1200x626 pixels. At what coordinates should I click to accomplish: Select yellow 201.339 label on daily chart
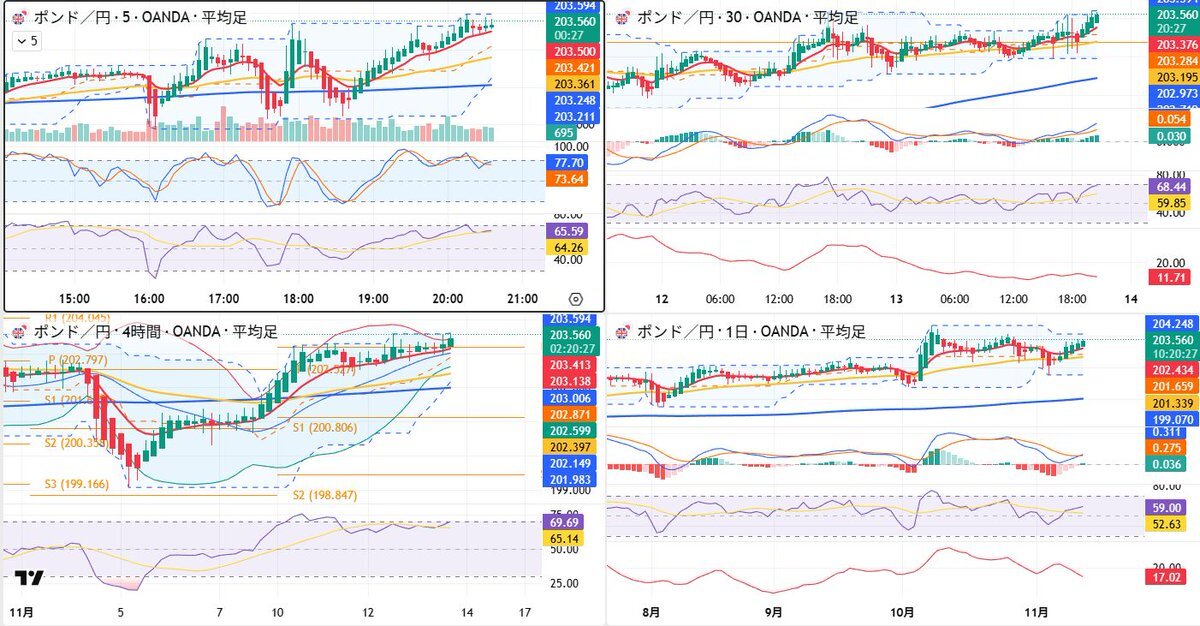click(x=1174, y=402)
